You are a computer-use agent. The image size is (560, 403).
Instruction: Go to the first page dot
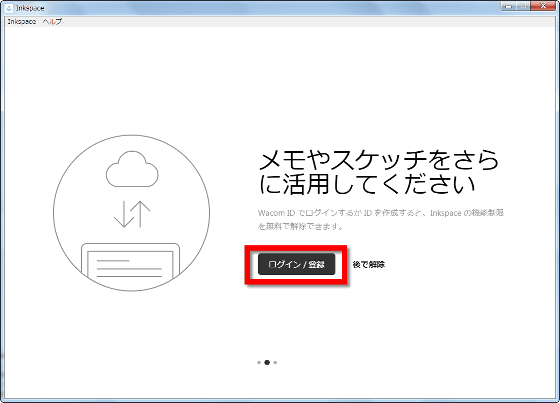[x=259, y=362]
